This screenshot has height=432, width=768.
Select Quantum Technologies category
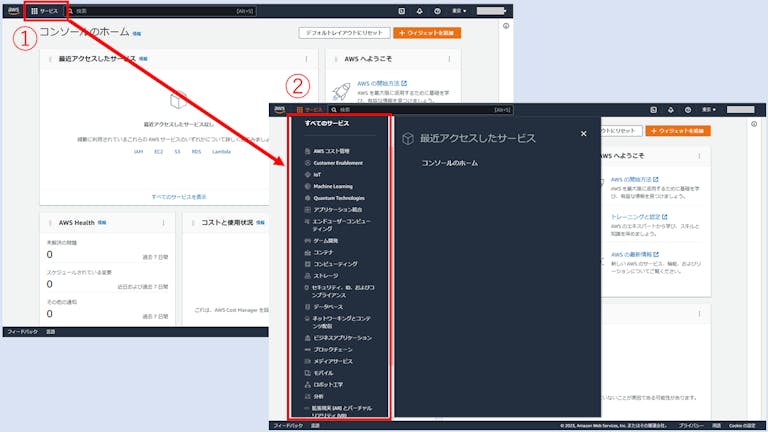click(x=335, y=198)
